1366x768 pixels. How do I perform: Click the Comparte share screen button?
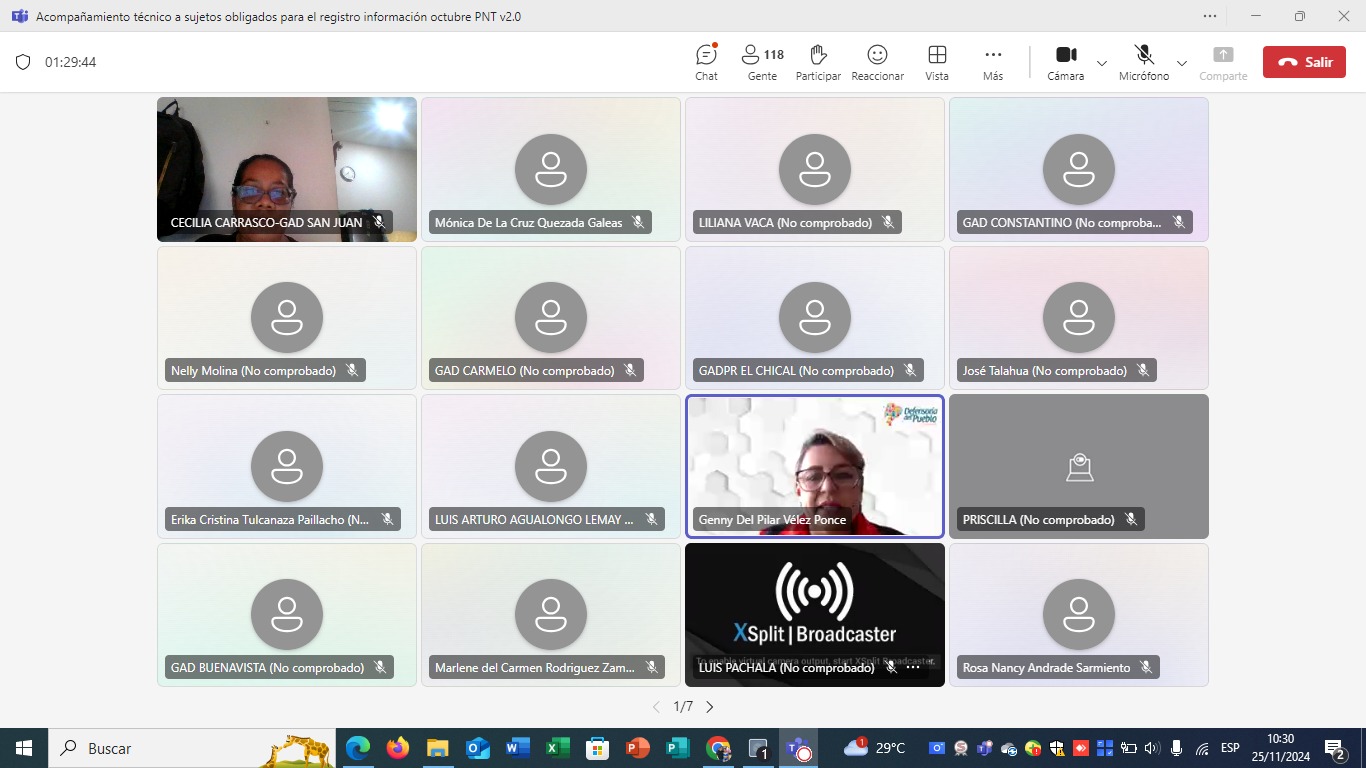point(1223,62)
